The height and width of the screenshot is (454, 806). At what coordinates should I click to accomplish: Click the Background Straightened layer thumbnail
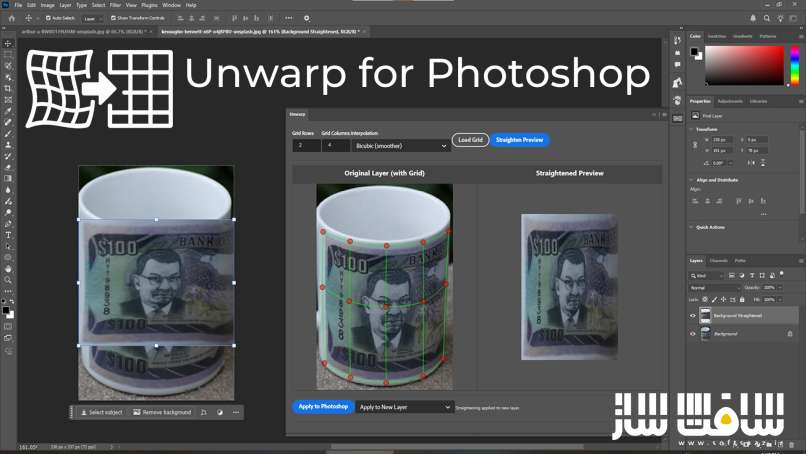705,316
